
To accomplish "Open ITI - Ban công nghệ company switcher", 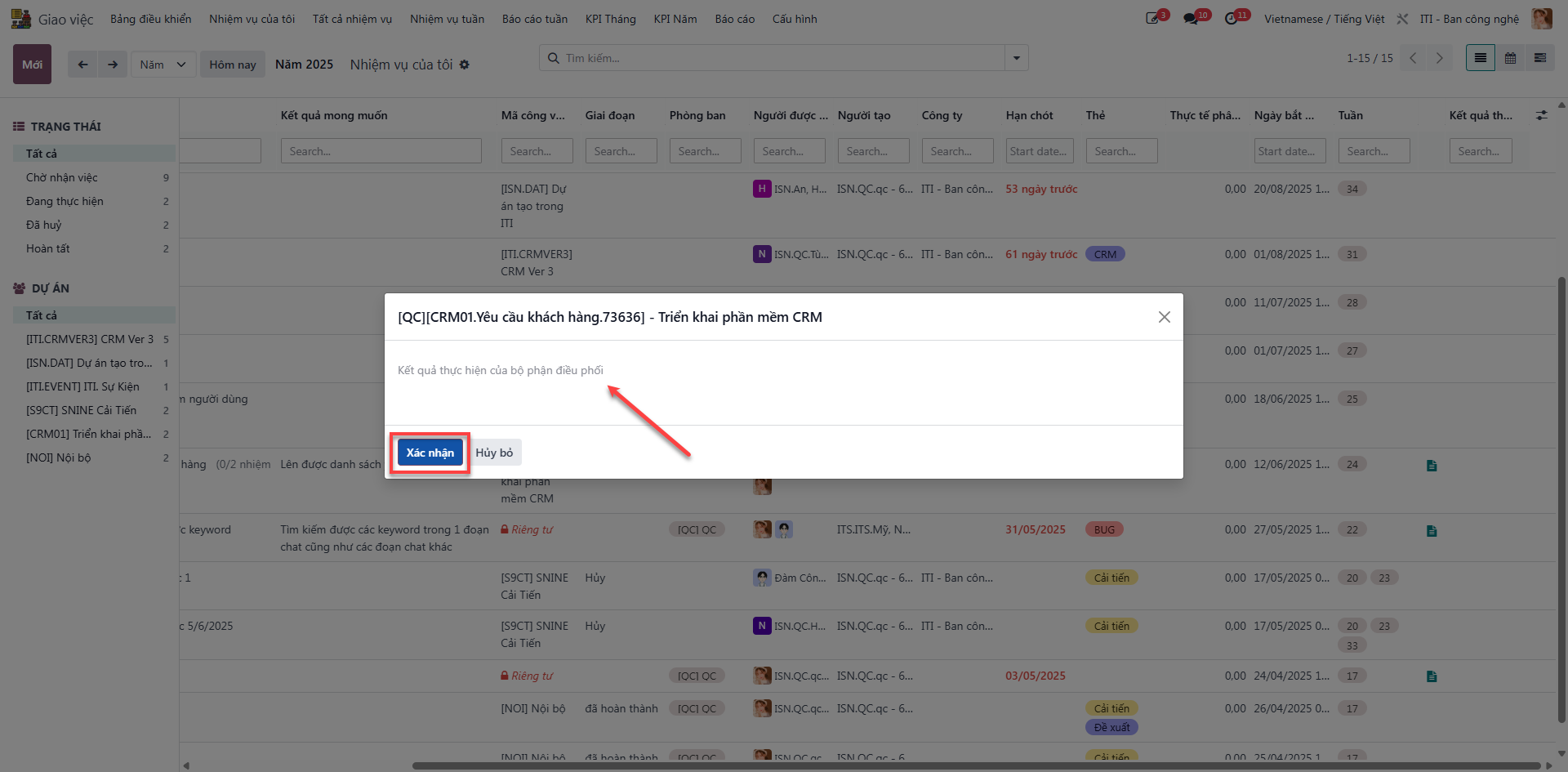I will (x=1469, y=19).
